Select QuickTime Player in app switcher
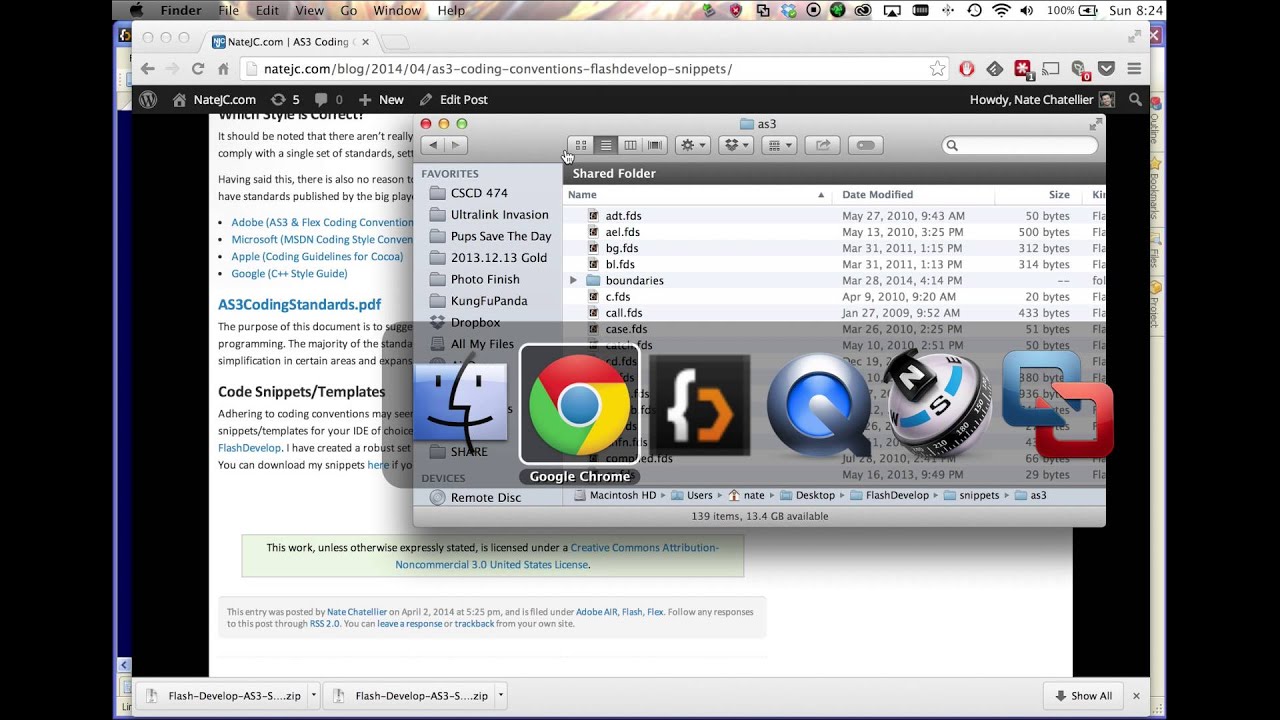The width and height of the screenshot is (1280, 720). point(818,407)
